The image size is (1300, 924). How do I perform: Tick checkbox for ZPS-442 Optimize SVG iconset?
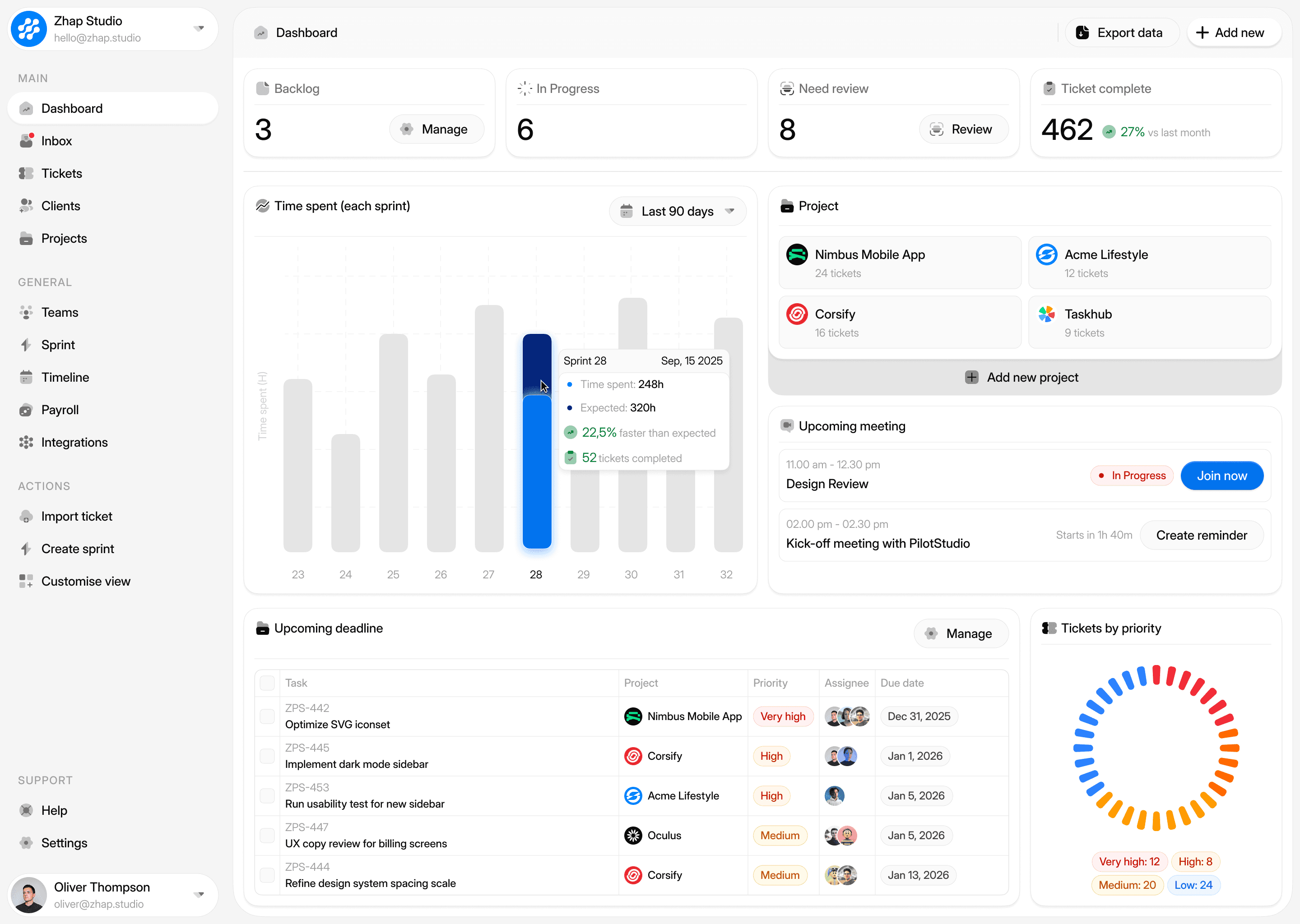267,716
